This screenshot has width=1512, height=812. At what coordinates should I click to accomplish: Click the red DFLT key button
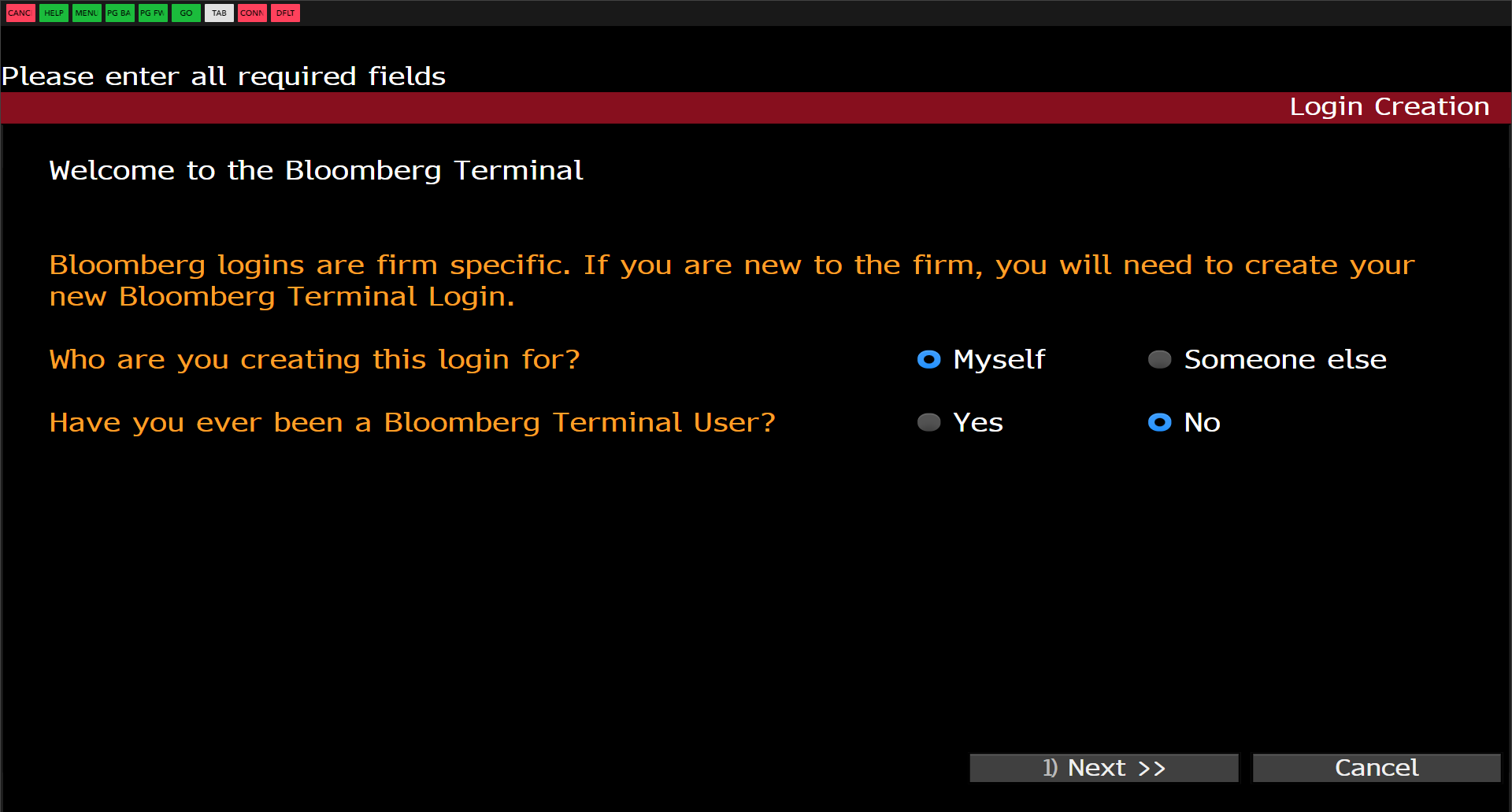pos(285,13)
